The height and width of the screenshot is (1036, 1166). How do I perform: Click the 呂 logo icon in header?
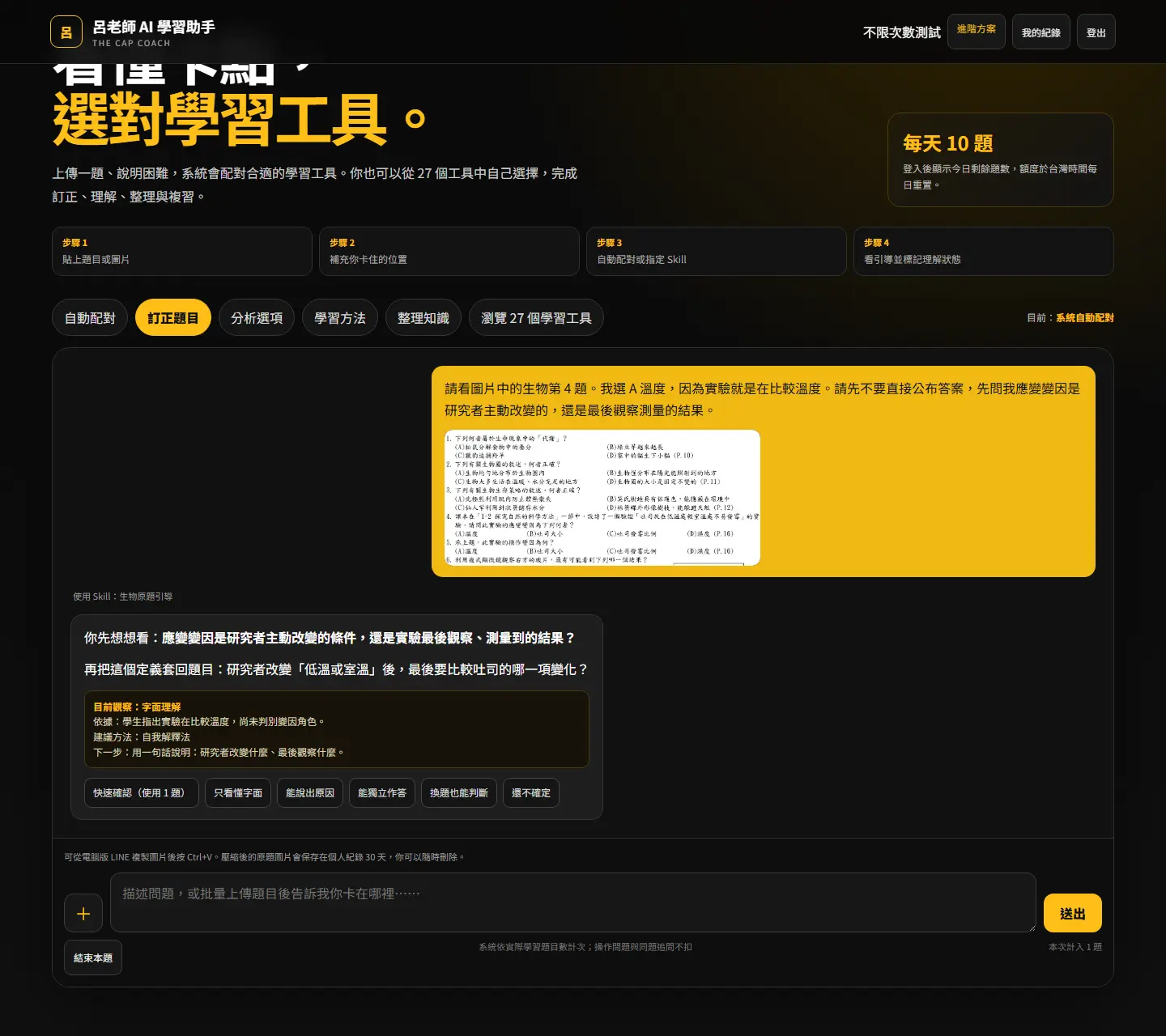66,32
